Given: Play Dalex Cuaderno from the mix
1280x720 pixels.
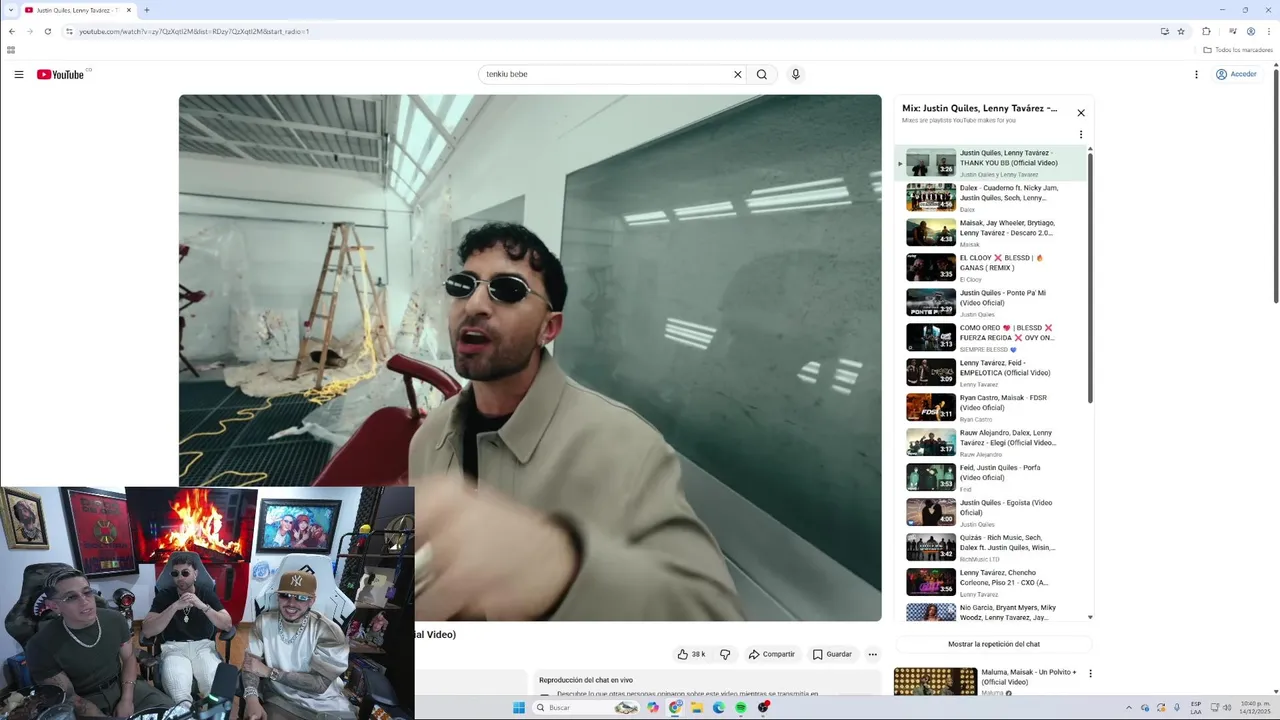Looking at the screenshot, I should tap(990, 198).
